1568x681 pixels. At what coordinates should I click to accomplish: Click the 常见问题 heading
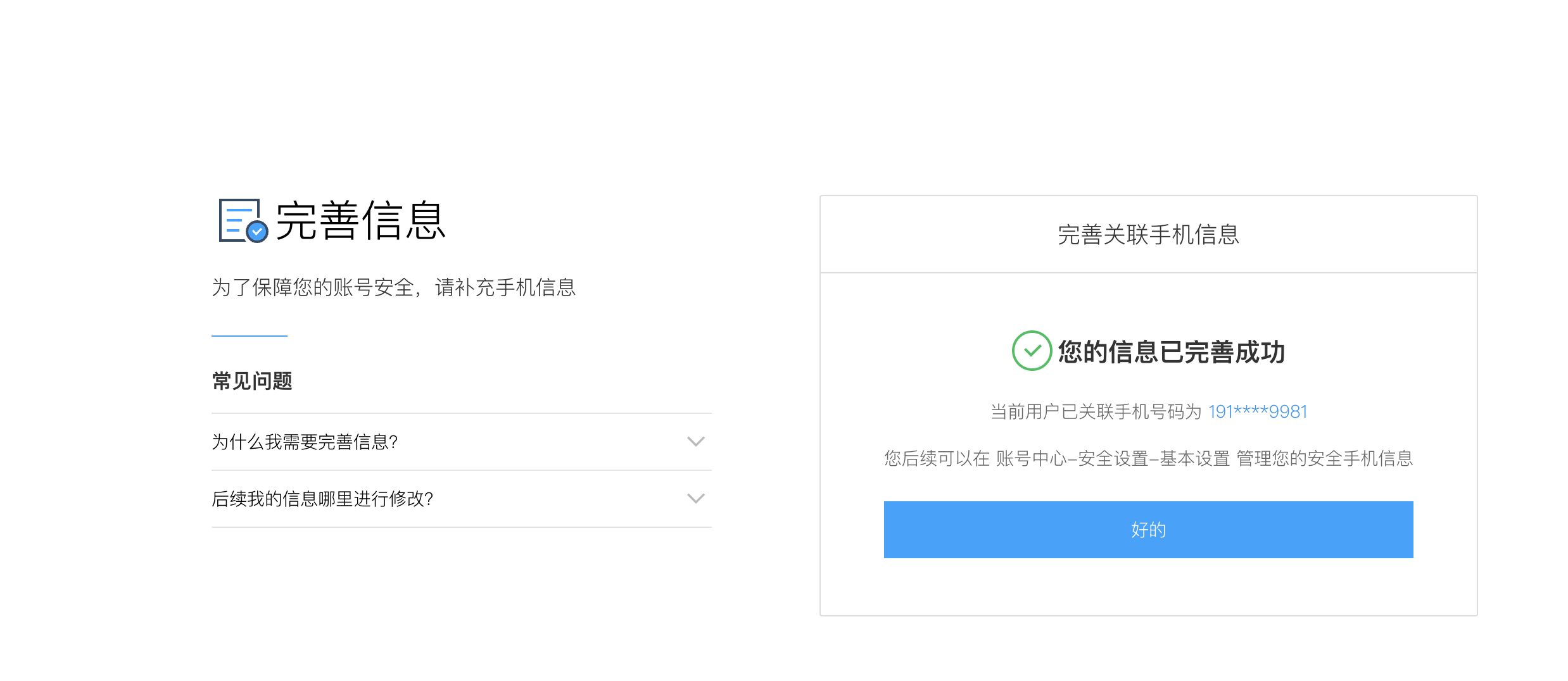click(252, 381)
